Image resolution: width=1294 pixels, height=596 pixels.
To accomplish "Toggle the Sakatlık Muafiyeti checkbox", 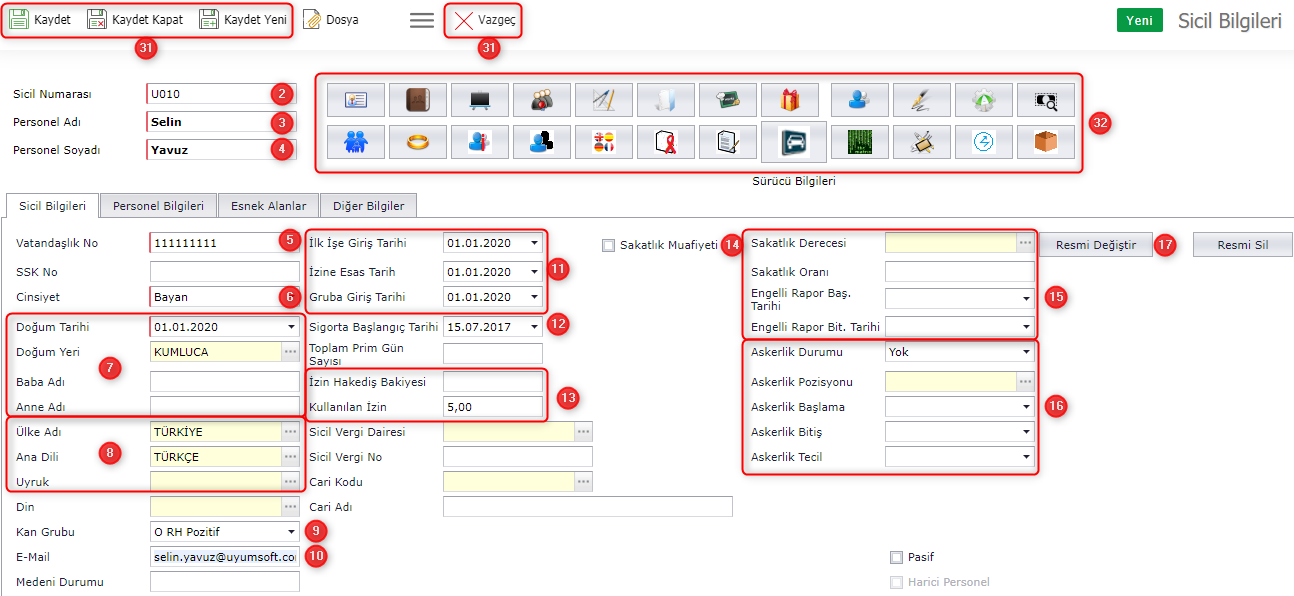I will point(608,245).
